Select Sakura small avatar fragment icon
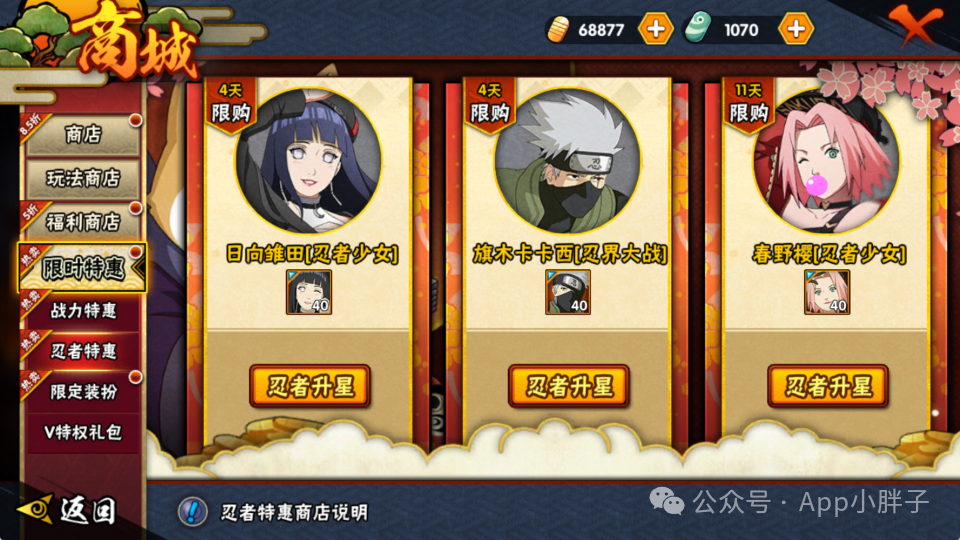960x540 pixels. (827, 292)
